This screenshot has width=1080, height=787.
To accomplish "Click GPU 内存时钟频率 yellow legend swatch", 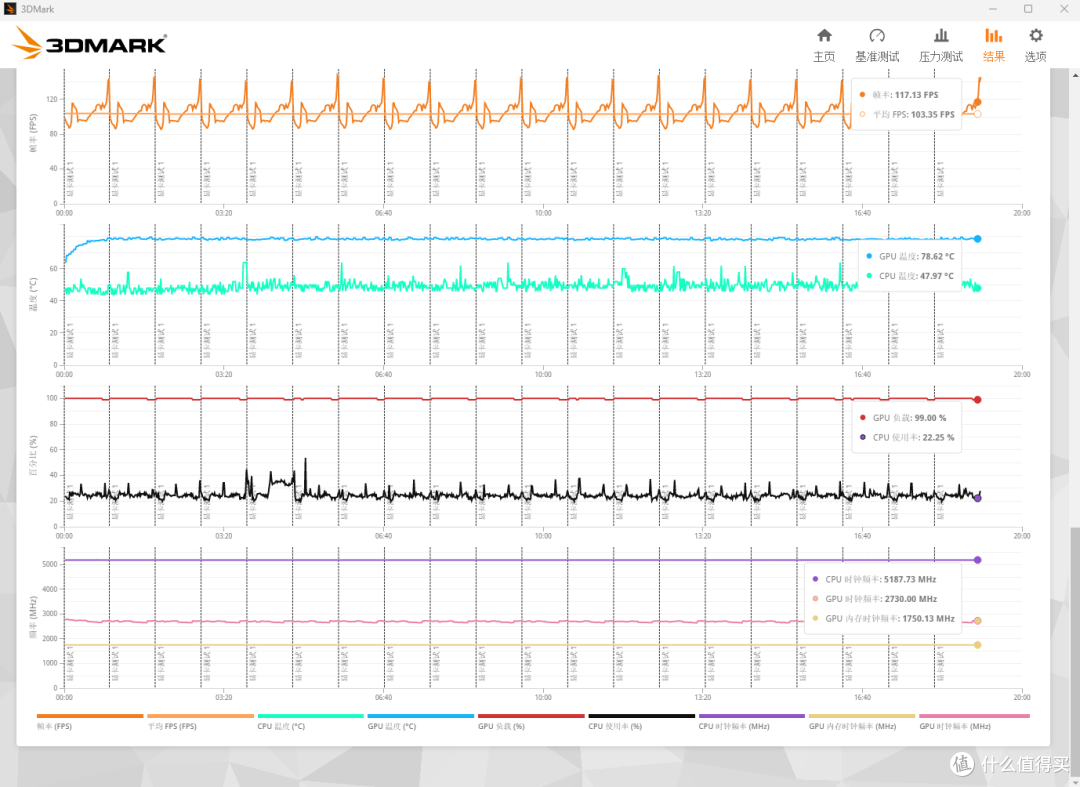I will pos(862,716).
